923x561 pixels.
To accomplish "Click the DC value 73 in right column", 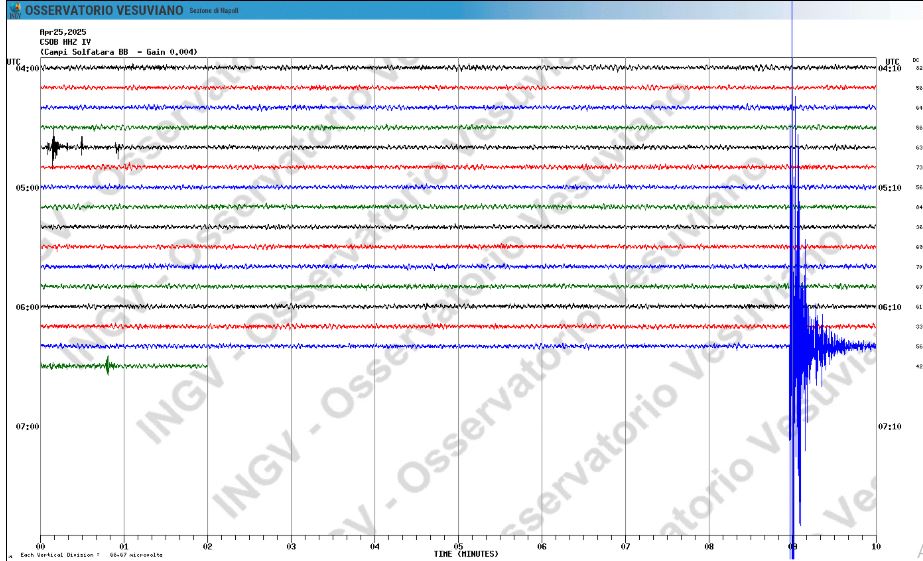I will [x=919, y=168].
